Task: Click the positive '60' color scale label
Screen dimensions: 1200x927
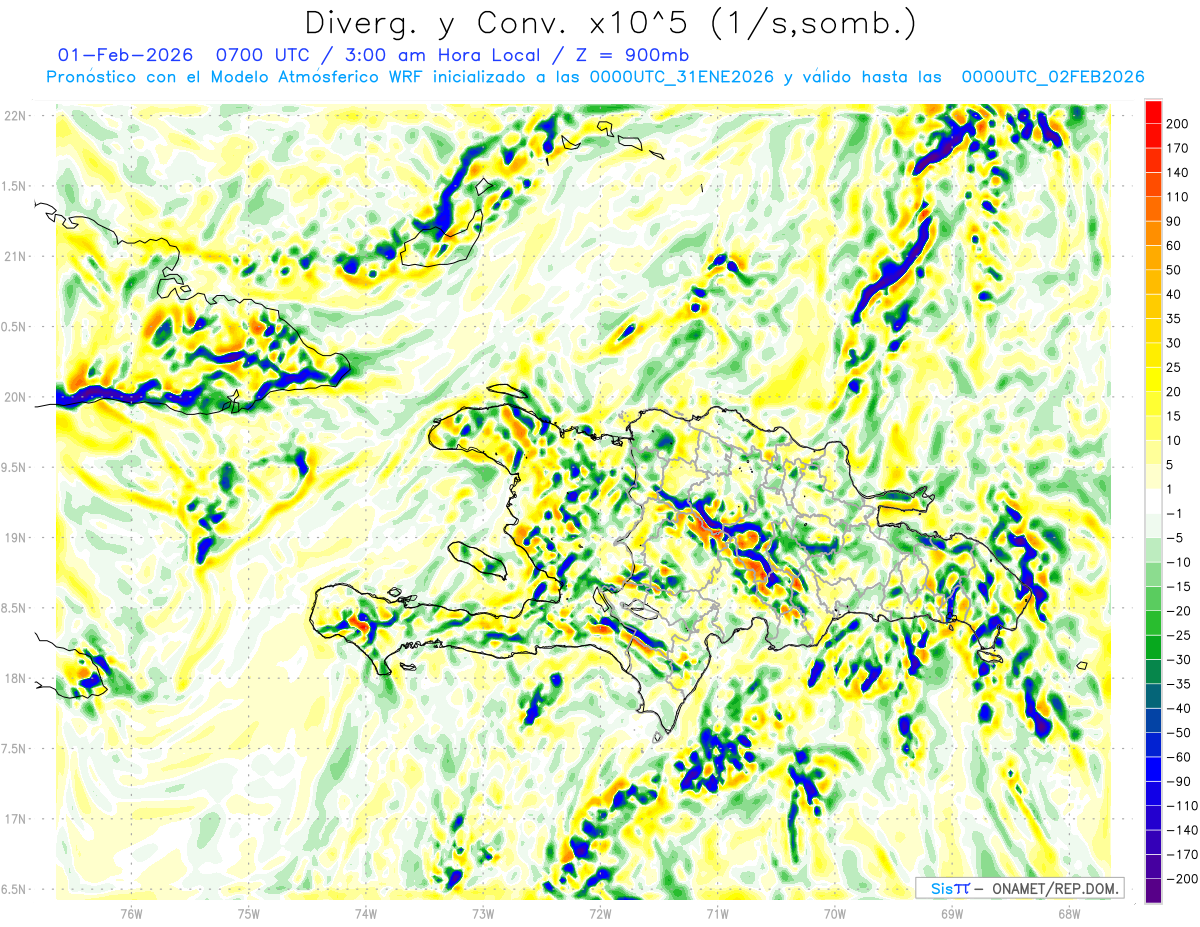Action: 1176,245
